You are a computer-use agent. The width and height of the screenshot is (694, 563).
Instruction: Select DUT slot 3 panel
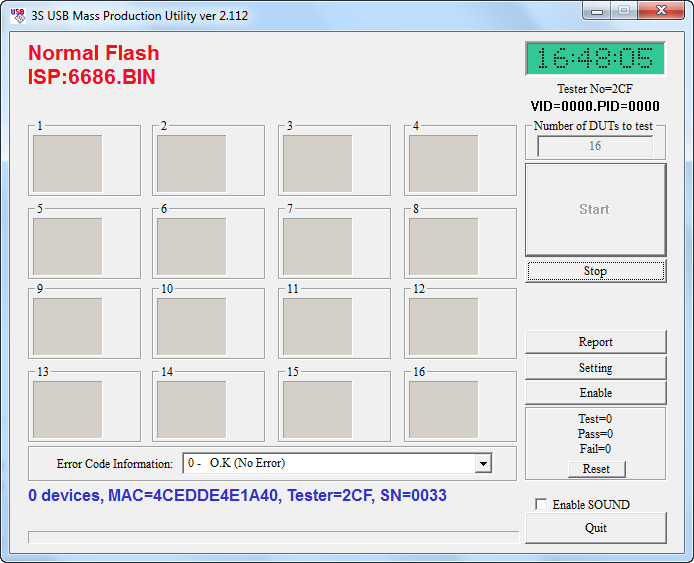click(x=334, y=161)
